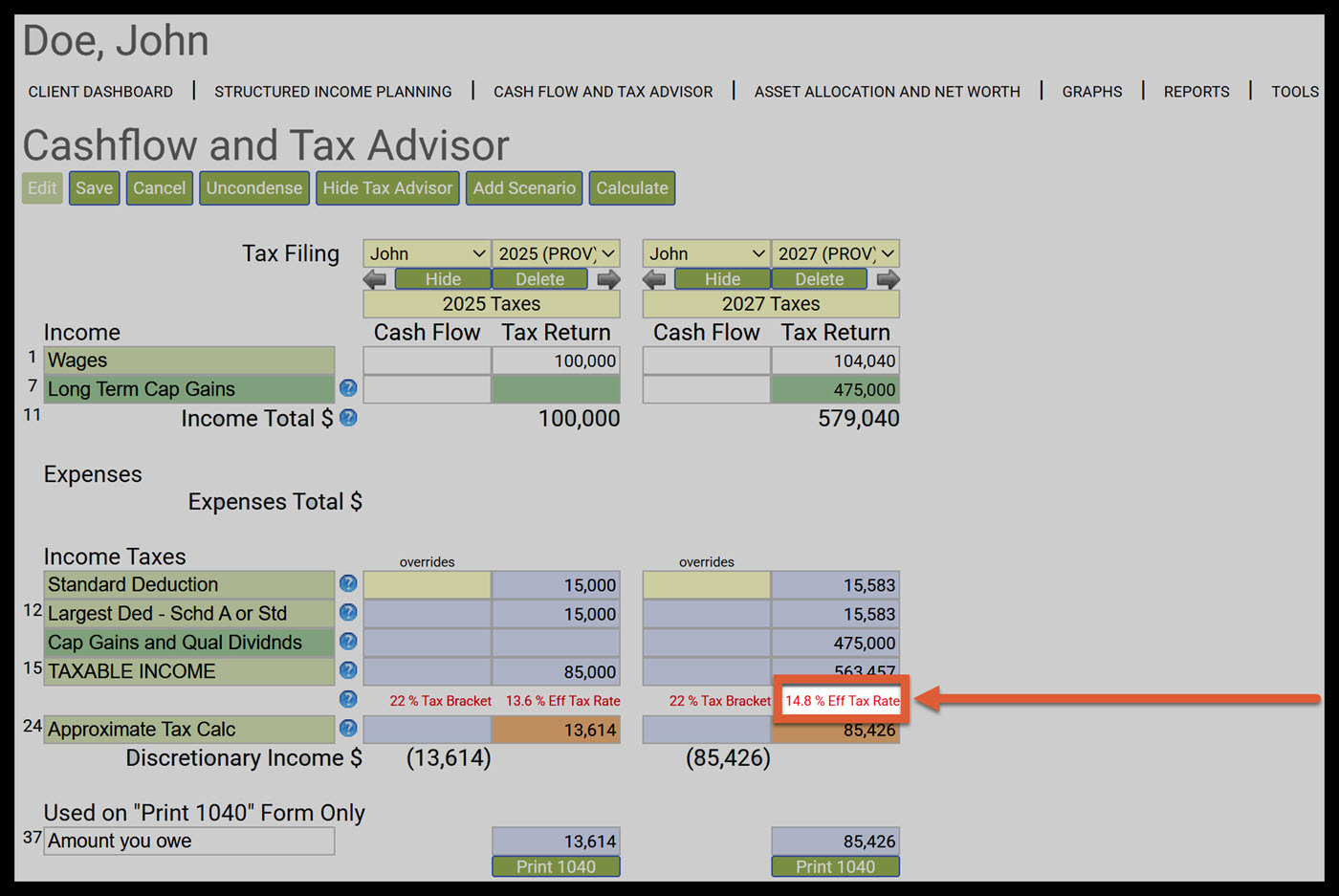The height and width of the screenshot is (896, 1339).
Task: Open the 2027 (PROV) year dropdown
Action: point(836,253)
